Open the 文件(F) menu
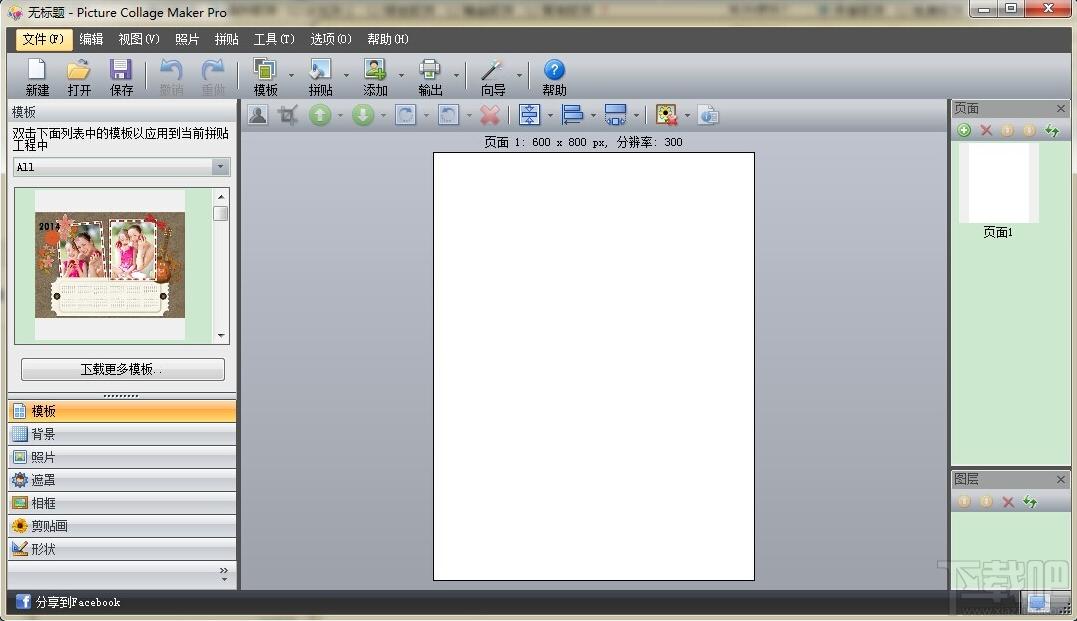This screenshot has width=1077, height=621. pos(43,39)
